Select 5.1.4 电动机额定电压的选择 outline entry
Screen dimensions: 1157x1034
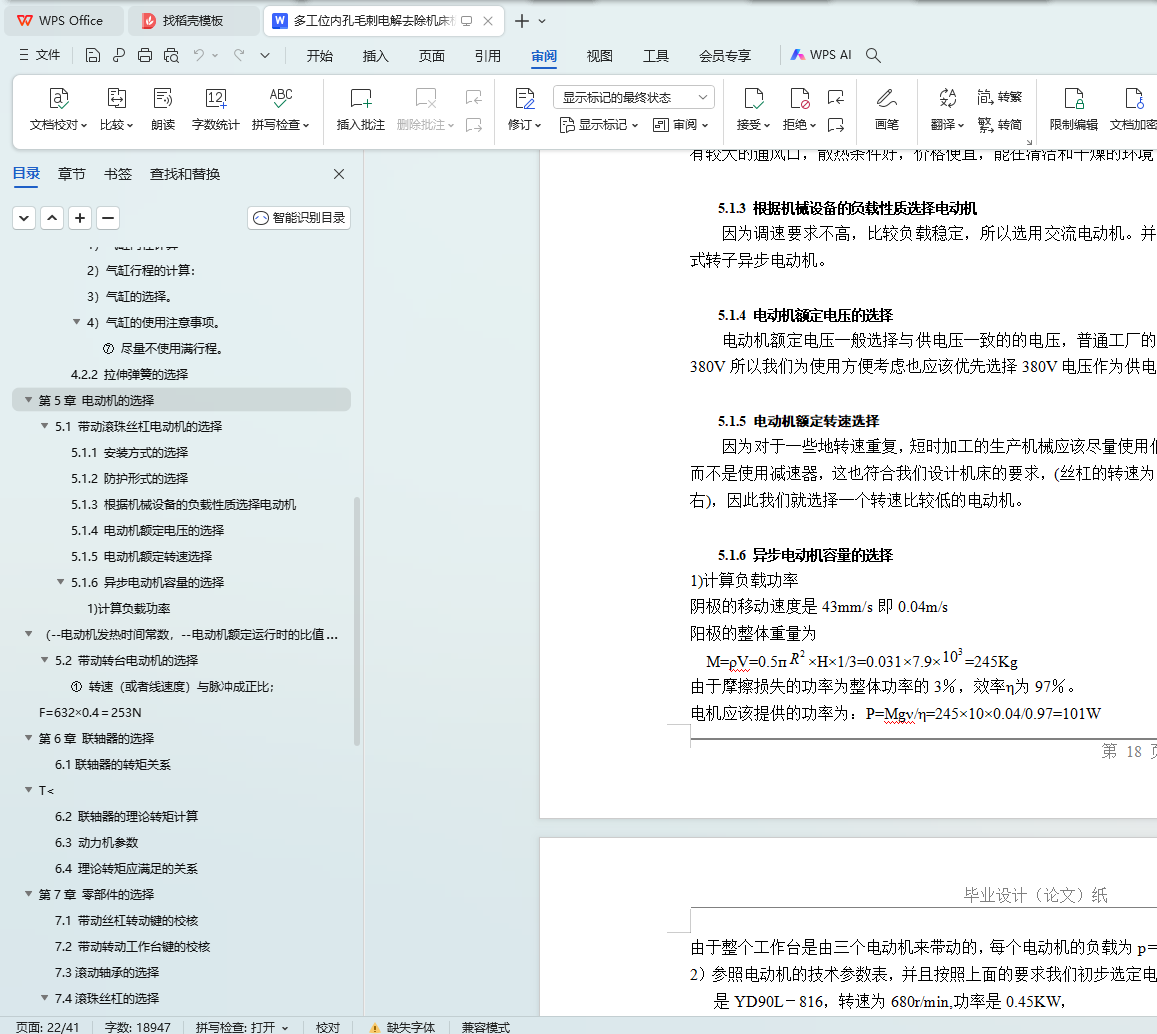pyautogui.click(x=148, y=530)
